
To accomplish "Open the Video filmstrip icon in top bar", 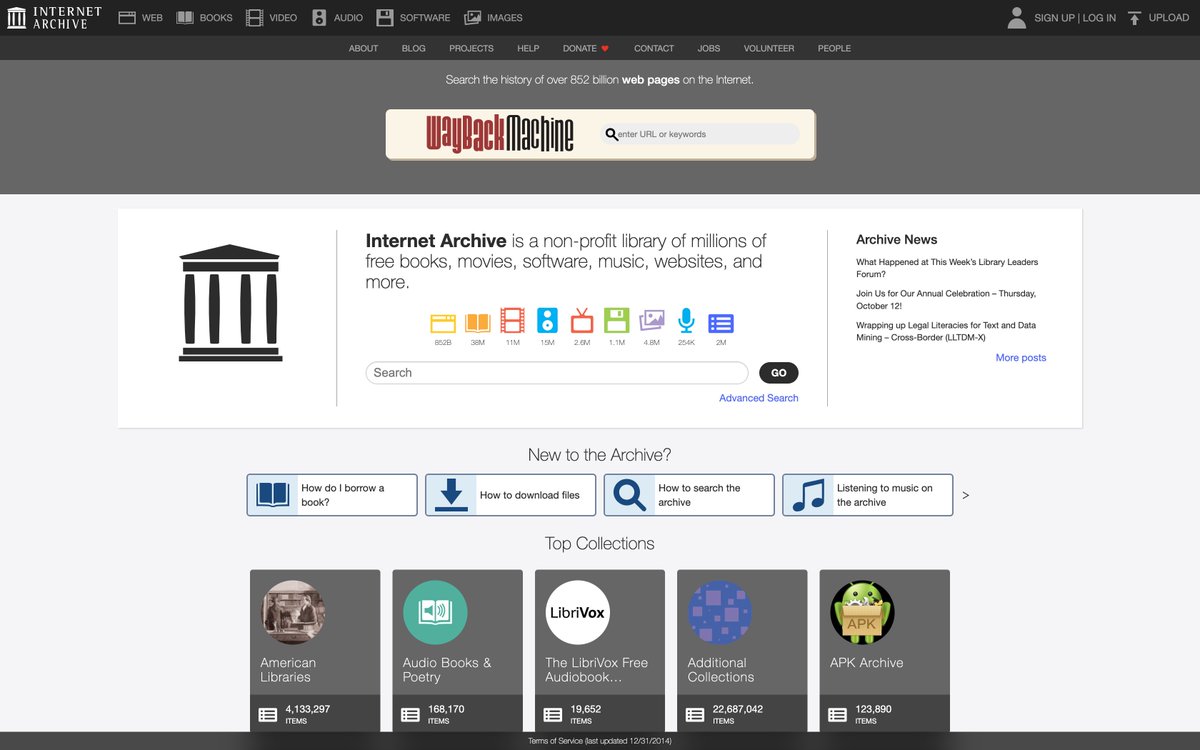I will point(255,17).
